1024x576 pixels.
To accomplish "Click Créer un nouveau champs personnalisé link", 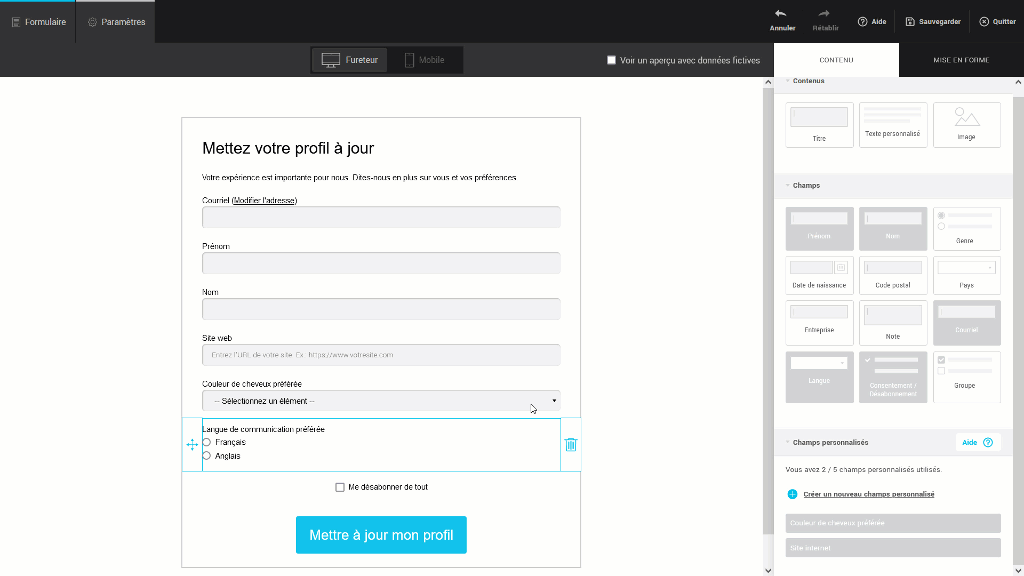I will pos(868,494).
